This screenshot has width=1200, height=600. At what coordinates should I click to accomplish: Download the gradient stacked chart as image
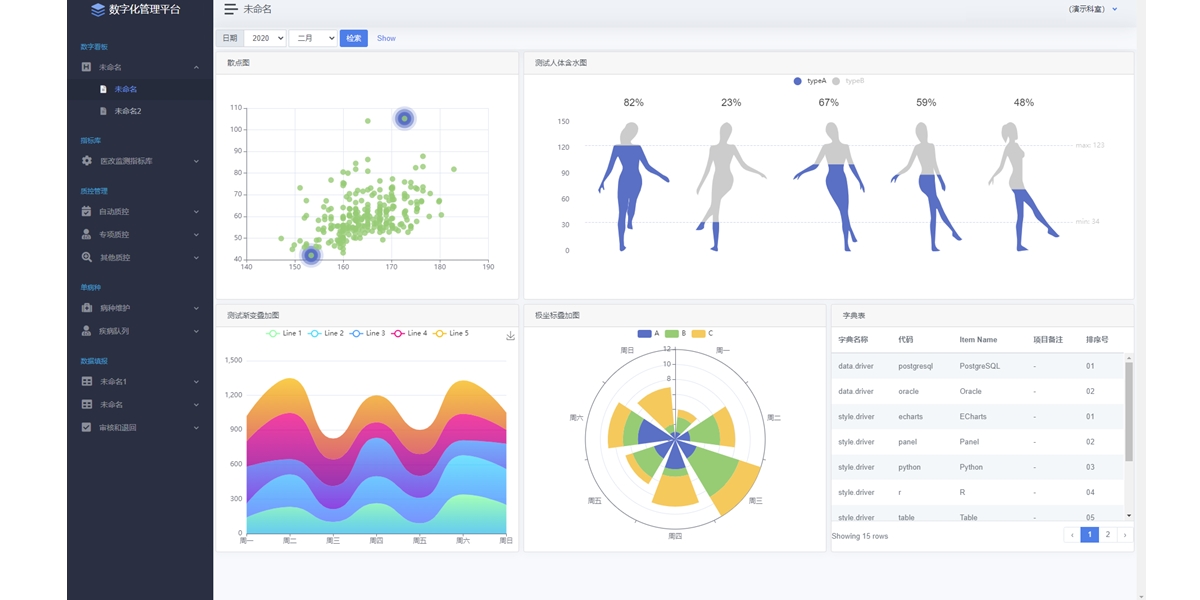click(510, 336)
